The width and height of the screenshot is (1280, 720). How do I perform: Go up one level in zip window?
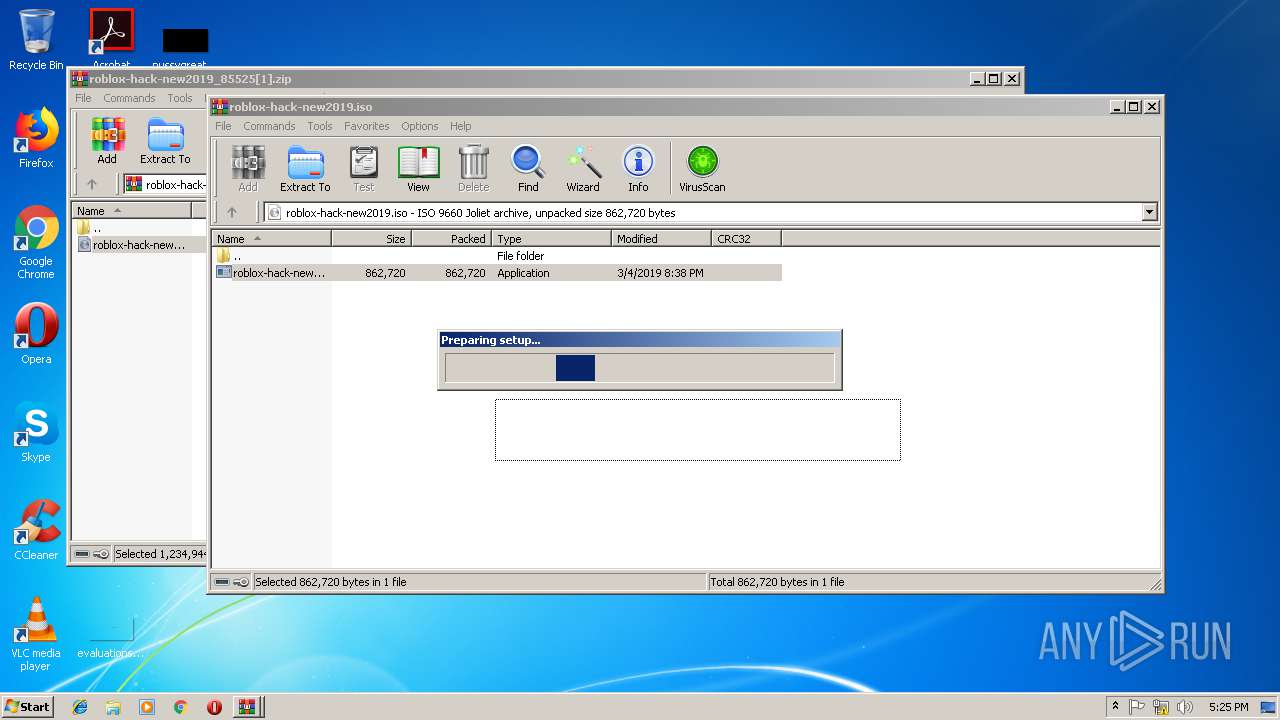(x=92, y=184)
